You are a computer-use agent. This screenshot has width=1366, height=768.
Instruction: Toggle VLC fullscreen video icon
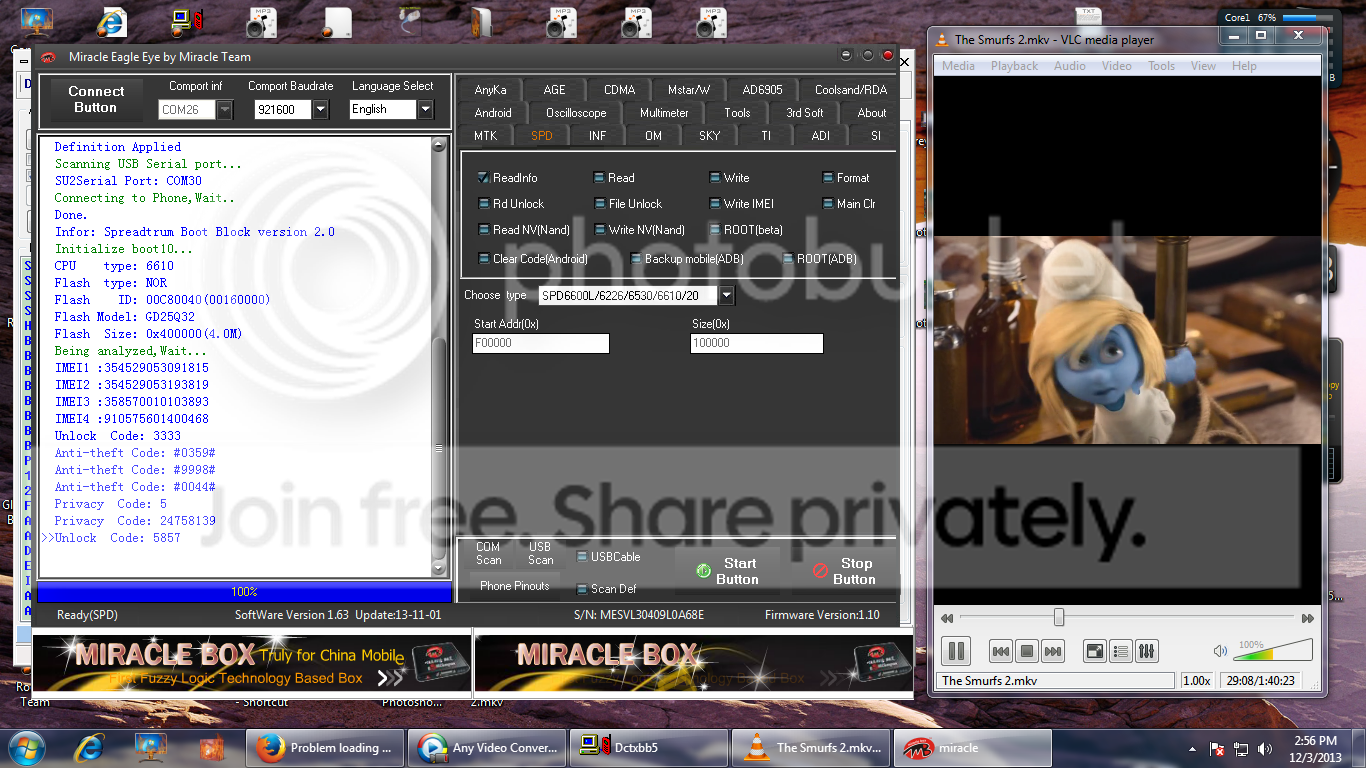(1095, 652)
